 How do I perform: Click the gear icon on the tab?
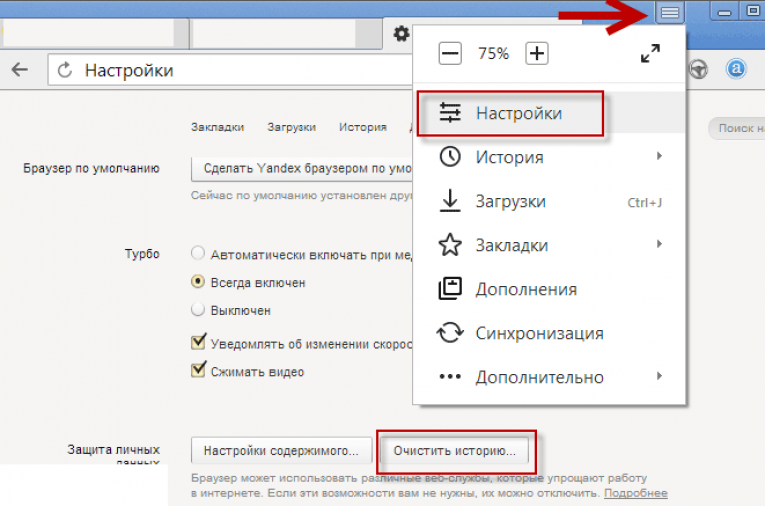point(401,34)
